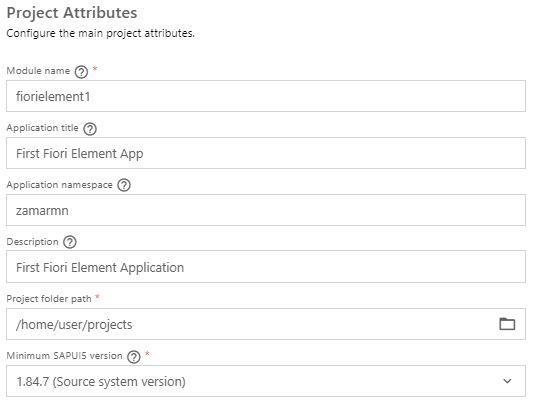Focus the /home/user/projects path field
This screenshot has width=540, height=403.
click(x=266, y=324)
